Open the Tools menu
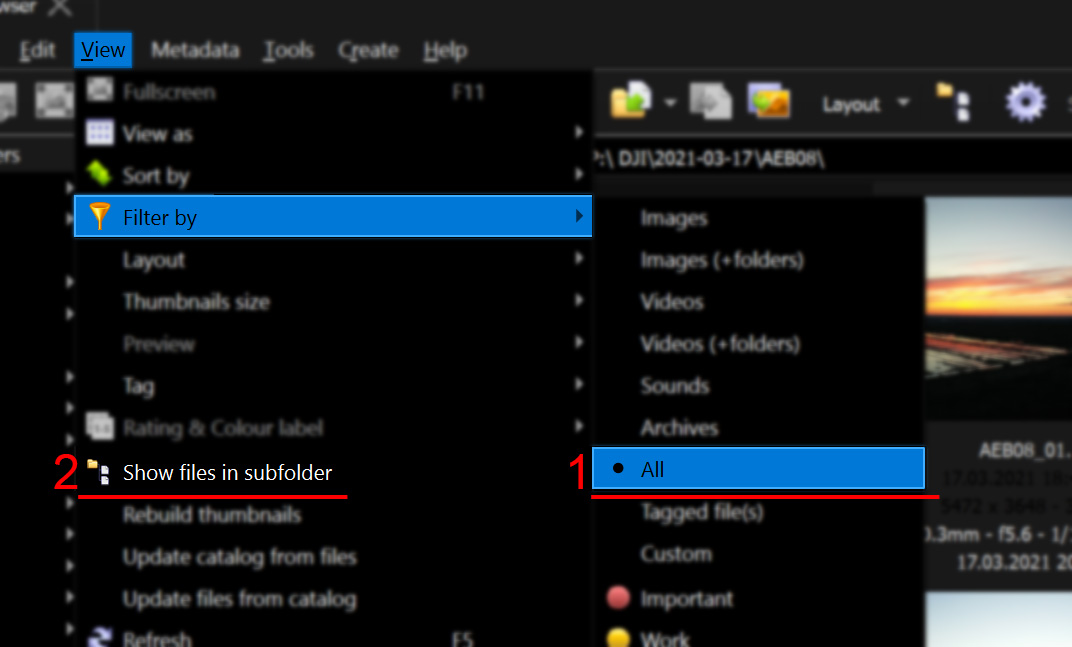Viewport: 1072px width, 647px height. tap(289, 50)
